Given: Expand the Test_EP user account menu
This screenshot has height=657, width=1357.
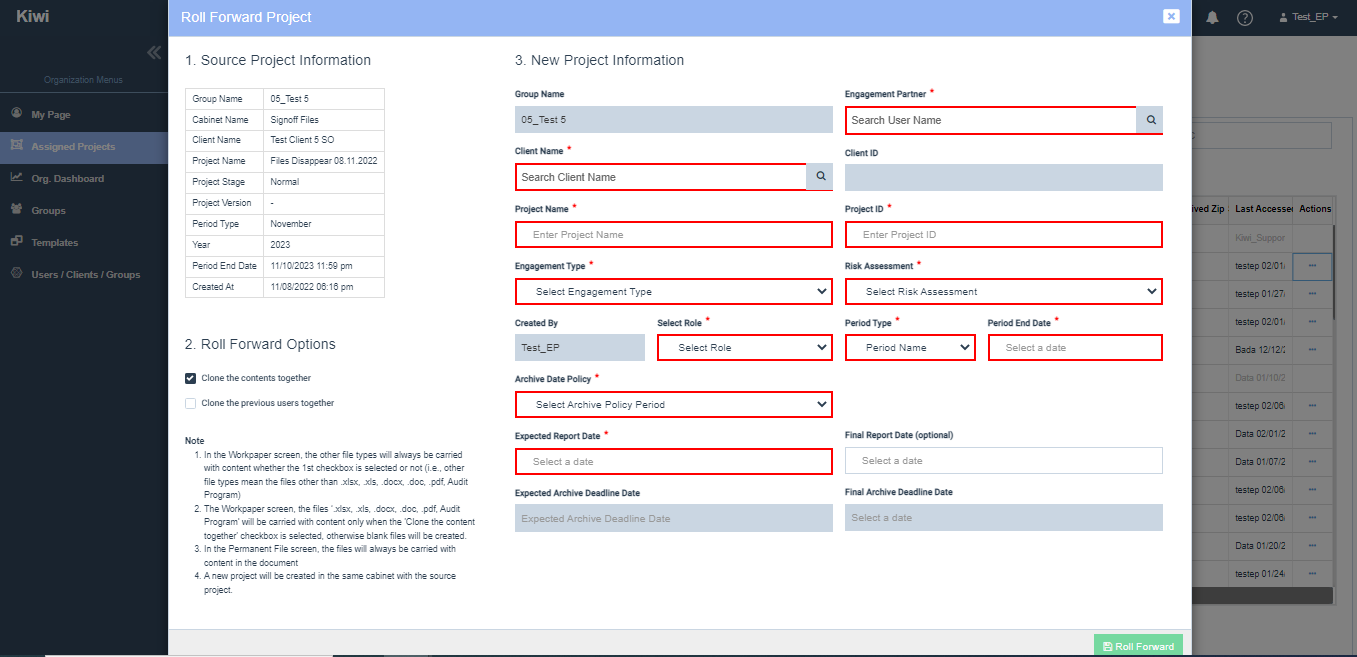Looking at the screenshot, I should coord(1308,17).
